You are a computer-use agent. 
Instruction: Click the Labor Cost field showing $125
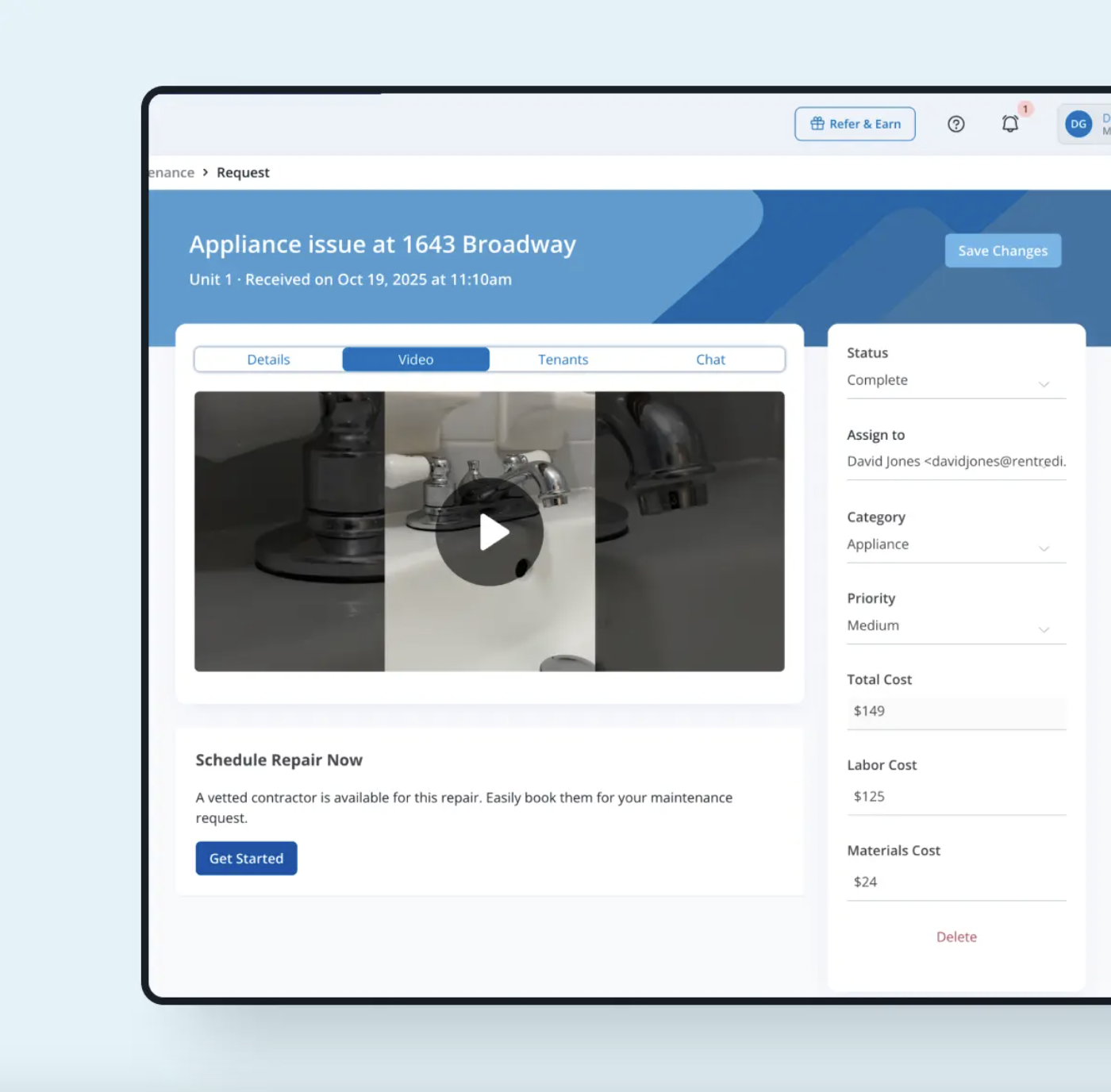[956, 797]
